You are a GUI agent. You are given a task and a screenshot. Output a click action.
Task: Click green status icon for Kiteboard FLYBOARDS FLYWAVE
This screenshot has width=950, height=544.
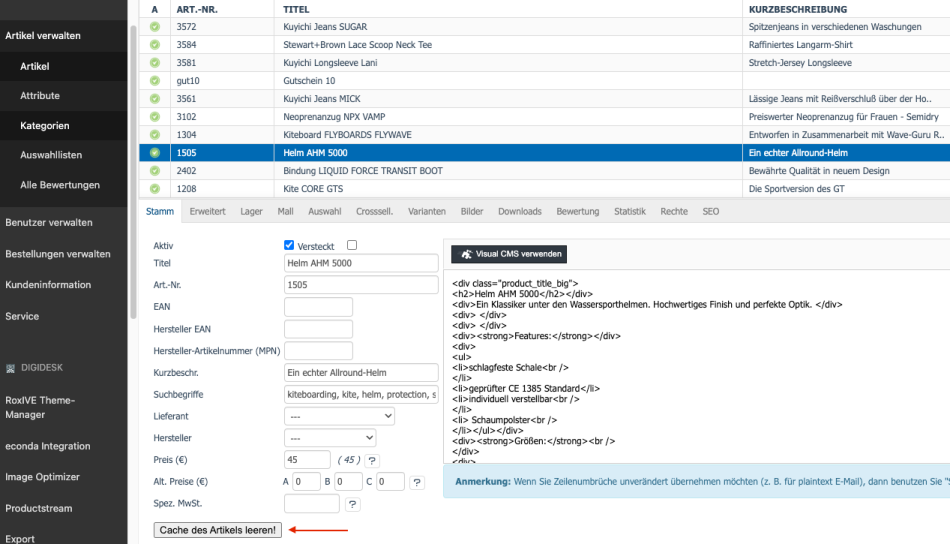coord(155,134)
